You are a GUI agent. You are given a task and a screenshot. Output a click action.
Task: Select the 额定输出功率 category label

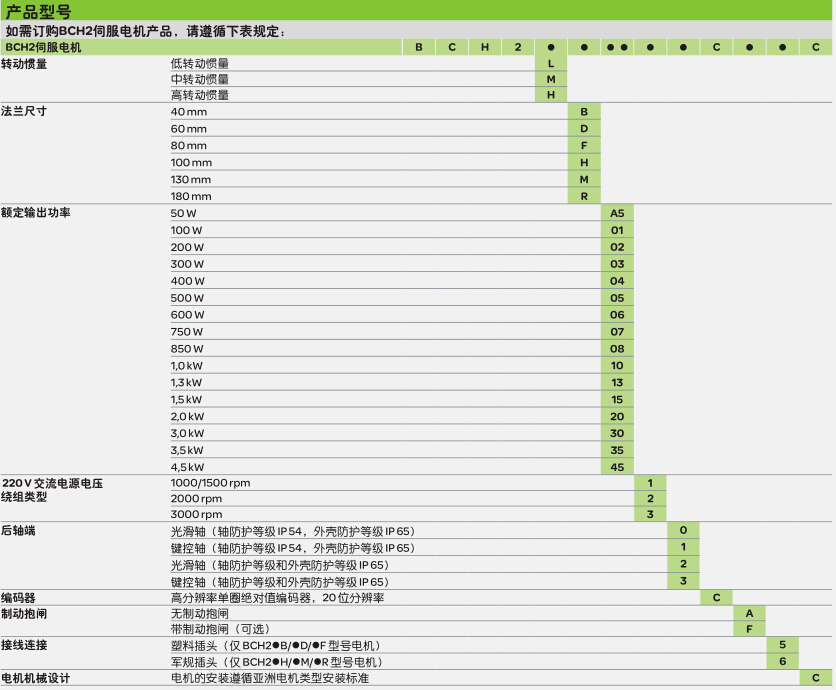36,213
